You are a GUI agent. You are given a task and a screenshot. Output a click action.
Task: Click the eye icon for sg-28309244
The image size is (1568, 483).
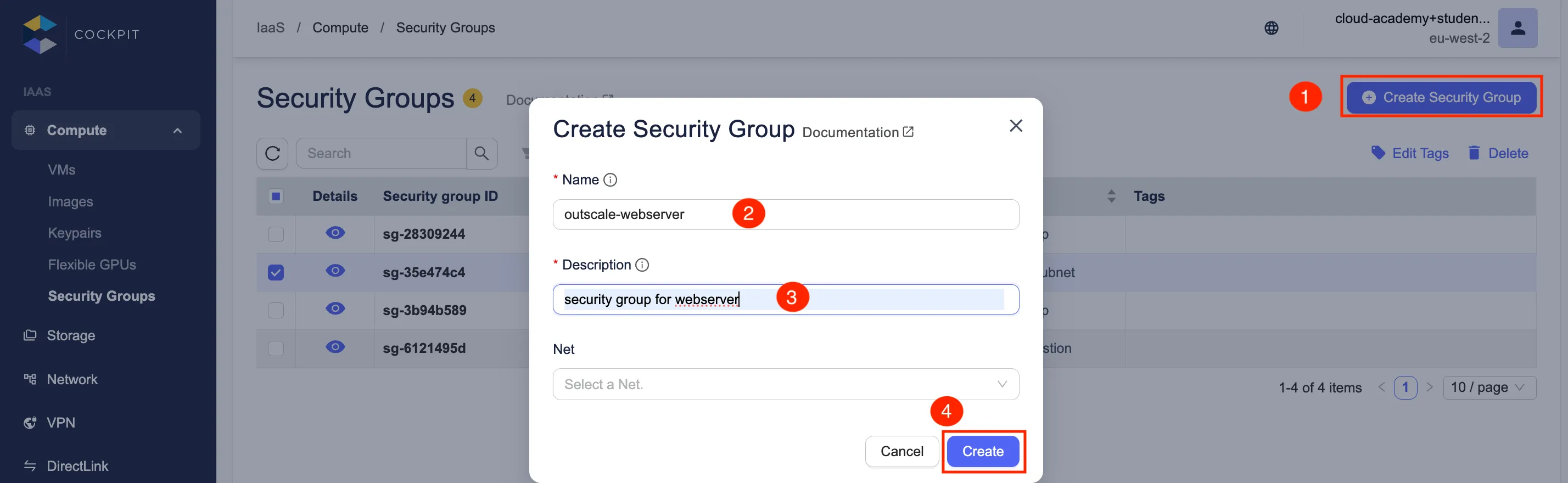(335, 234)
